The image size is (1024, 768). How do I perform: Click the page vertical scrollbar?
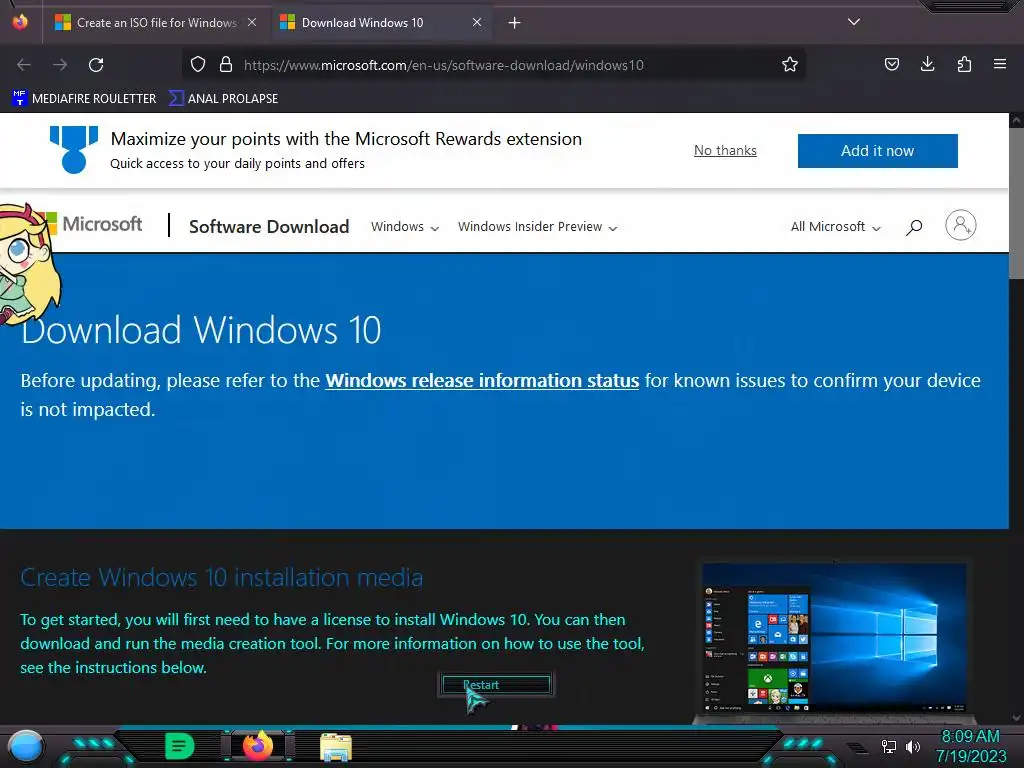[1016, 202]
